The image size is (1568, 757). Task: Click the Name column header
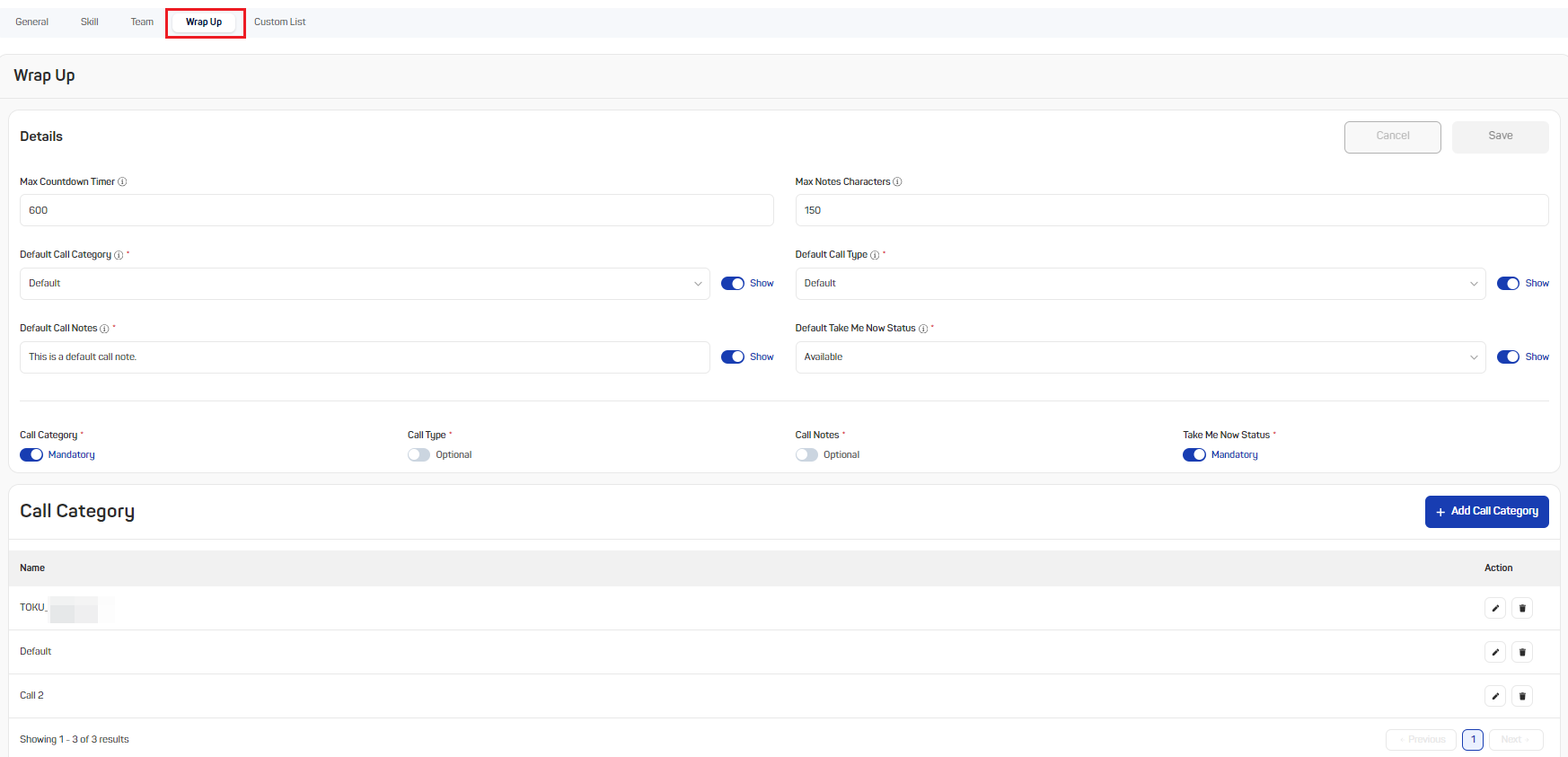click(x=32, y=568)
